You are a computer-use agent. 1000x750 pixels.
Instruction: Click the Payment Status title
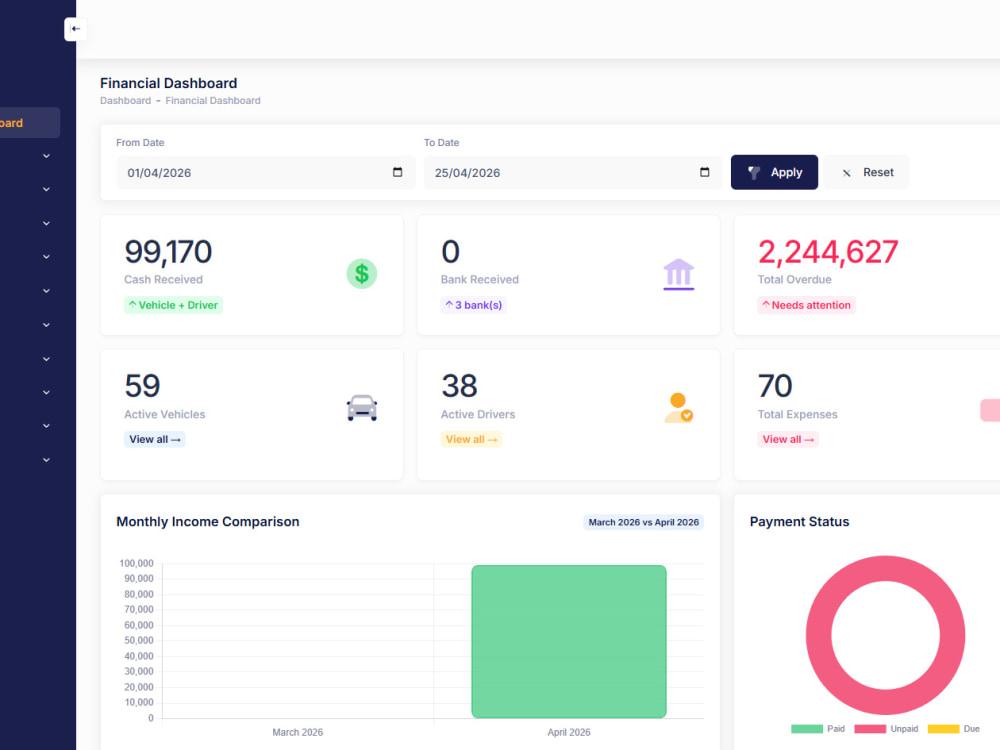(799, 522)
